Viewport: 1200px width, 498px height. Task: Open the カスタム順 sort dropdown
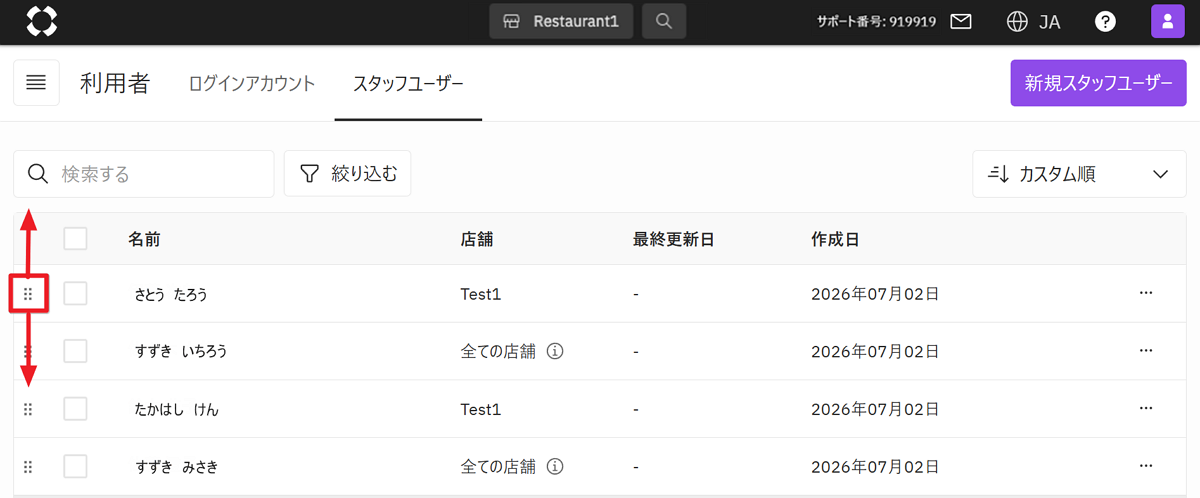click(x=1079, y=174)
